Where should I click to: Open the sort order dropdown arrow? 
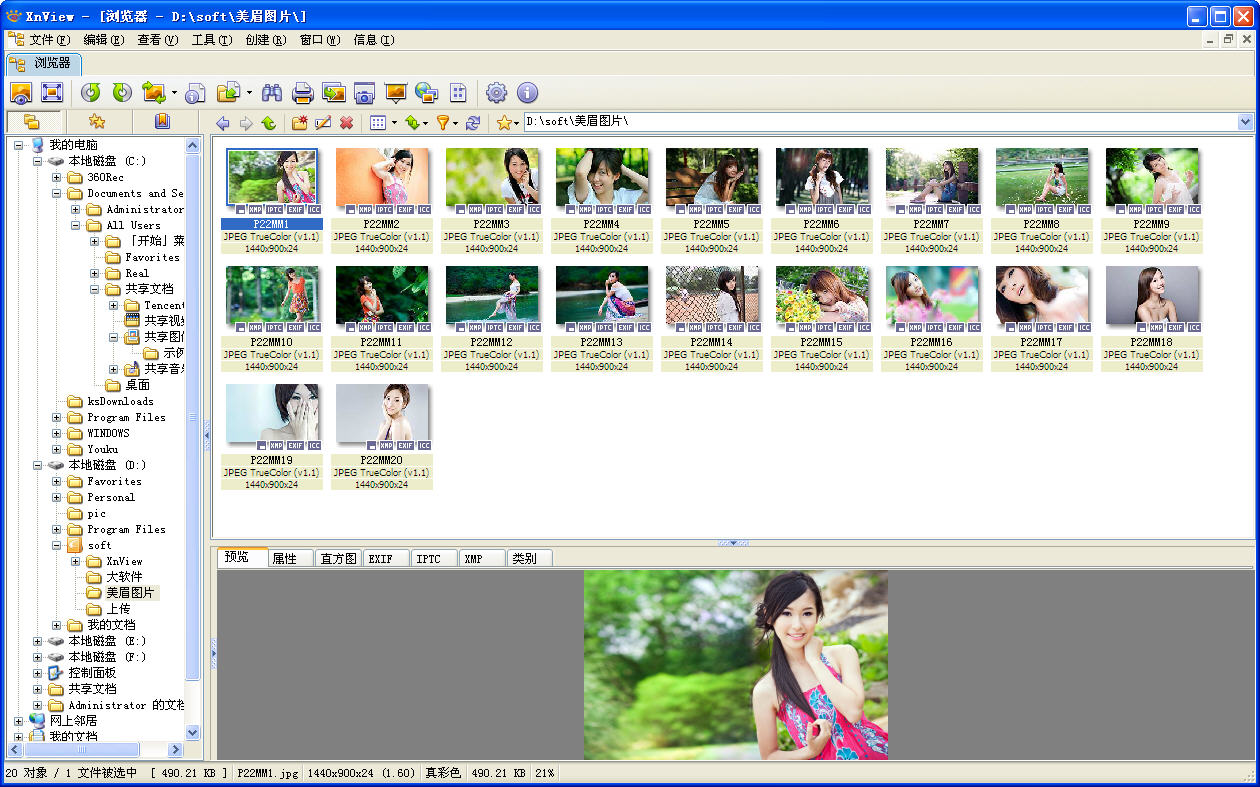pos(426,123)
